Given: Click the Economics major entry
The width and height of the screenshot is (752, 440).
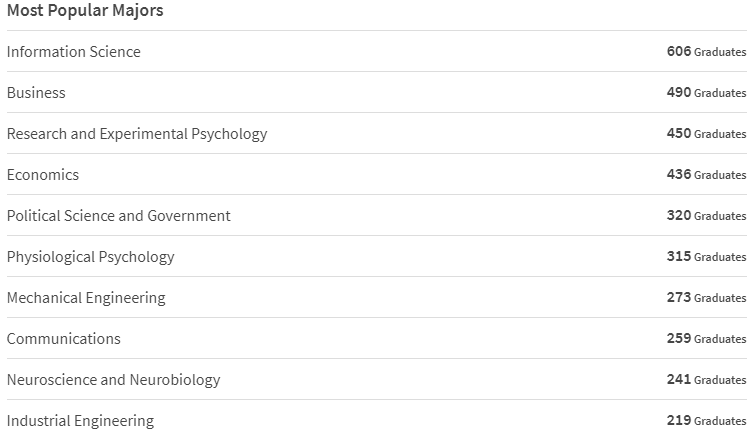Looking at the screenshot, I should click(x=43, y=175).
